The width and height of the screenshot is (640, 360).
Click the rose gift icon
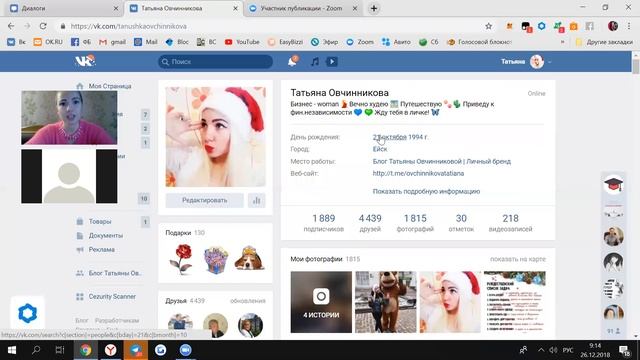(x=181, y=259)
